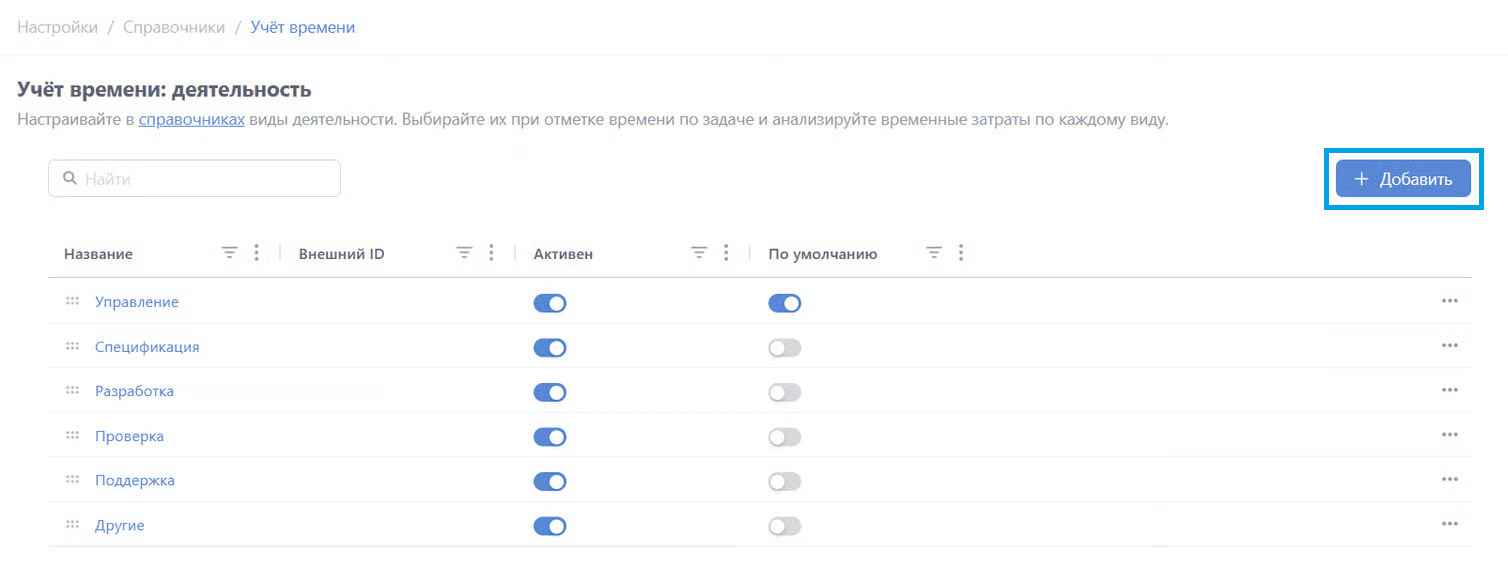Screen dimensions: 1508x569
Task: Click filter icon in Название column
Action: coord(229,254)
